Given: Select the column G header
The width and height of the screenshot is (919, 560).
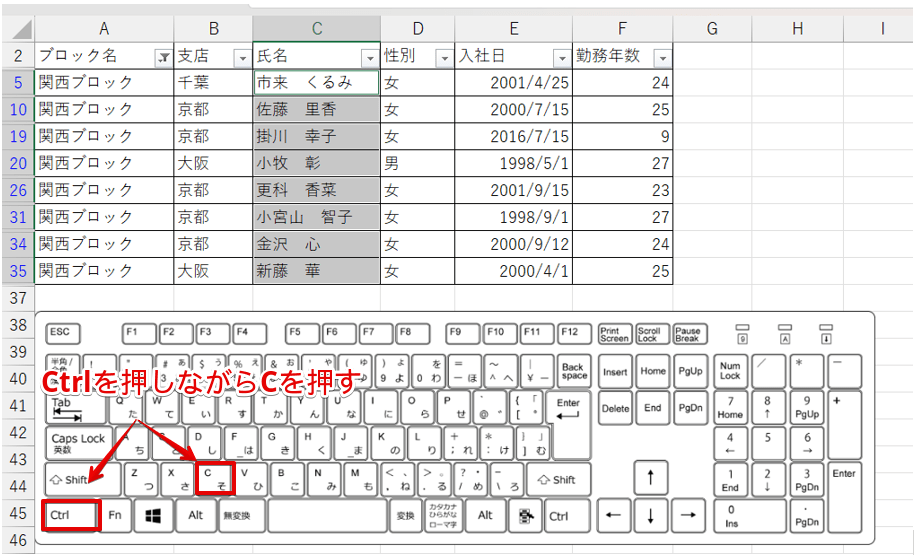Looking at the screenshot, I should 712,28.
